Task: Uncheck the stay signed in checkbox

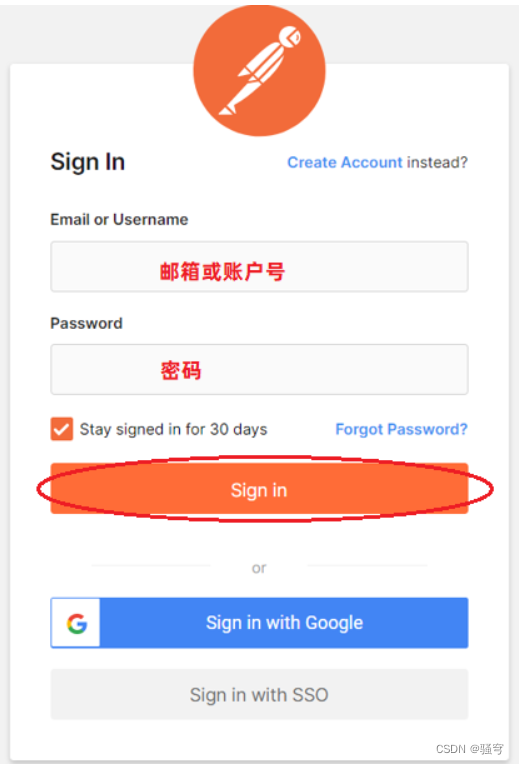Action: click(62, 429)
